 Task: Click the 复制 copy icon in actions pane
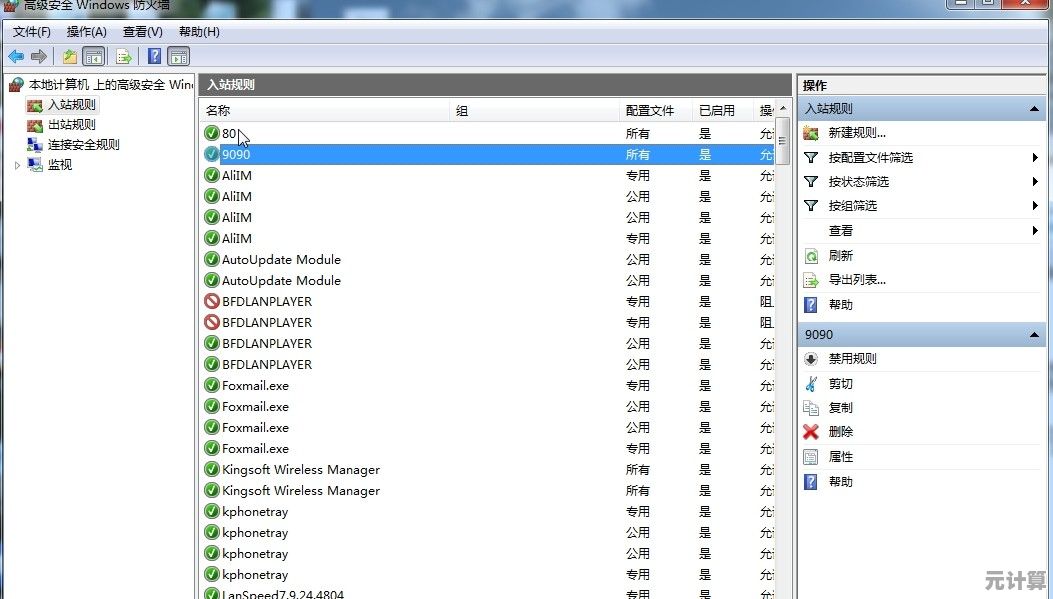(811, 408)
